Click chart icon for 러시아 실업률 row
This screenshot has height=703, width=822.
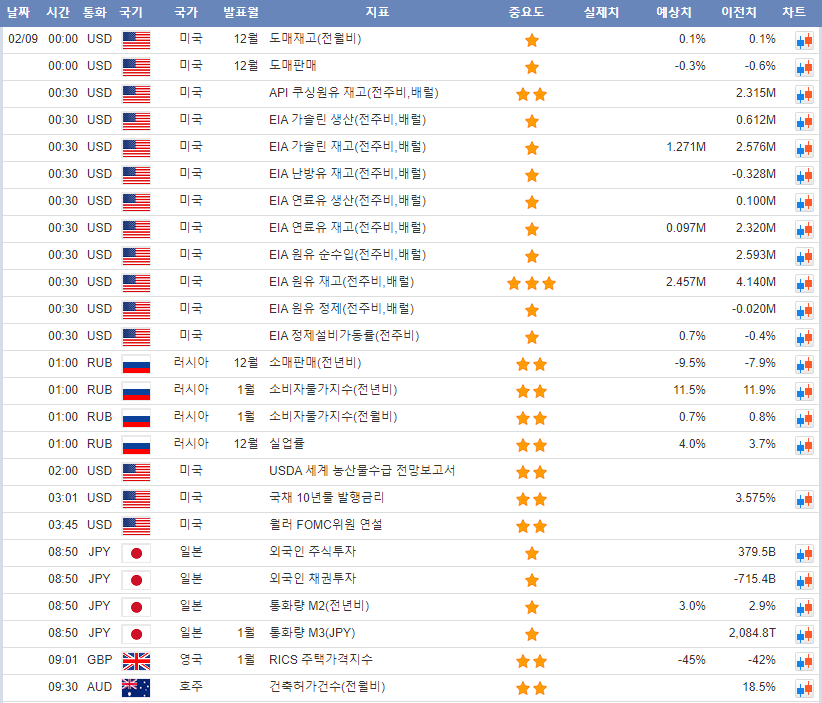[x=804, y=445]
